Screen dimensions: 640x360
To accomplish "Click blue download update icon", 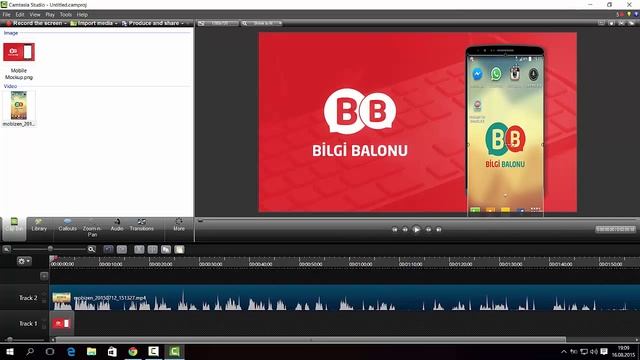I will point(636,14).
